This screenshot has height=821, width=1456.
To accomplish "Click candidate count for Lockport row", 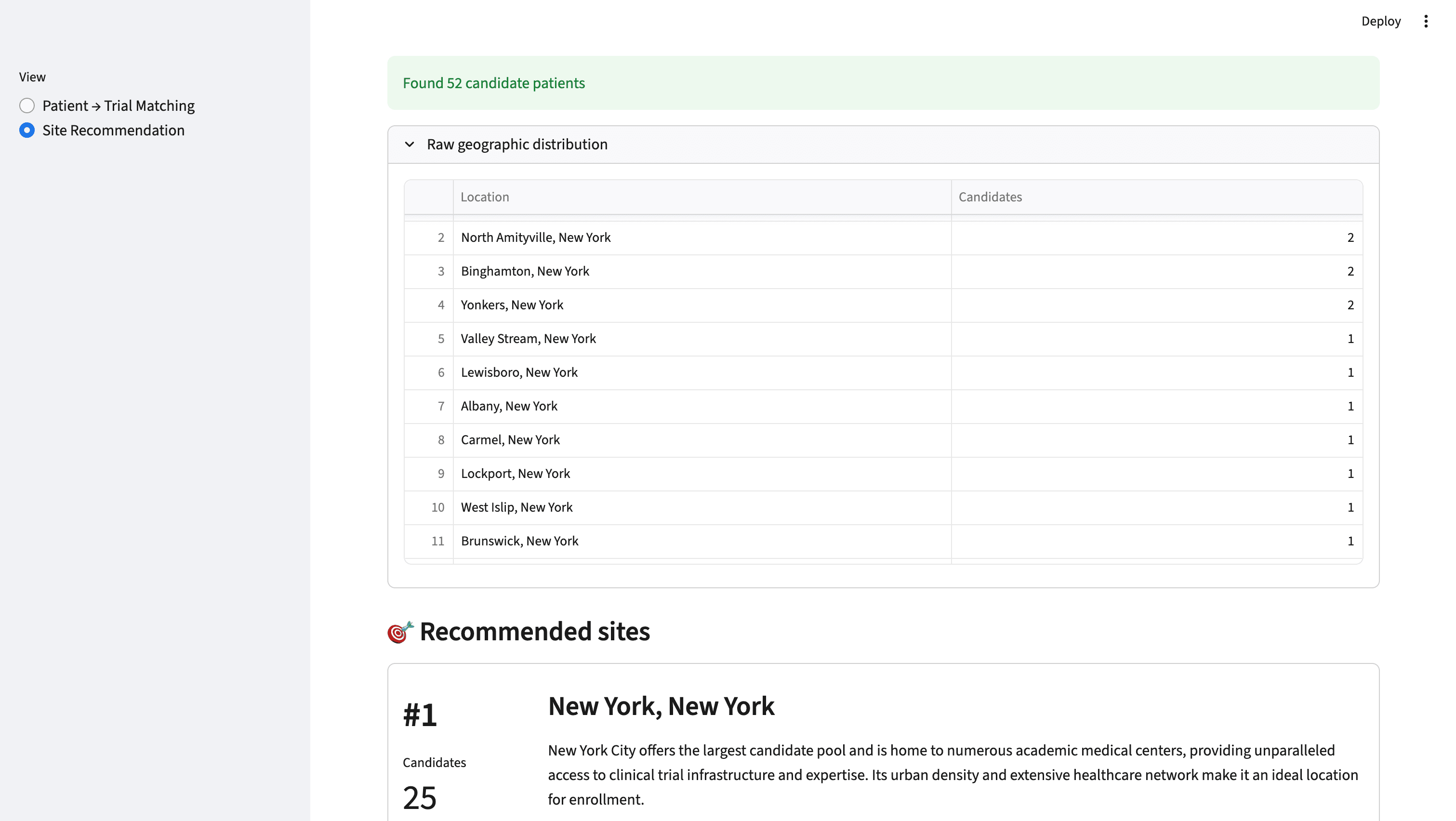I will click(1156, 474).
